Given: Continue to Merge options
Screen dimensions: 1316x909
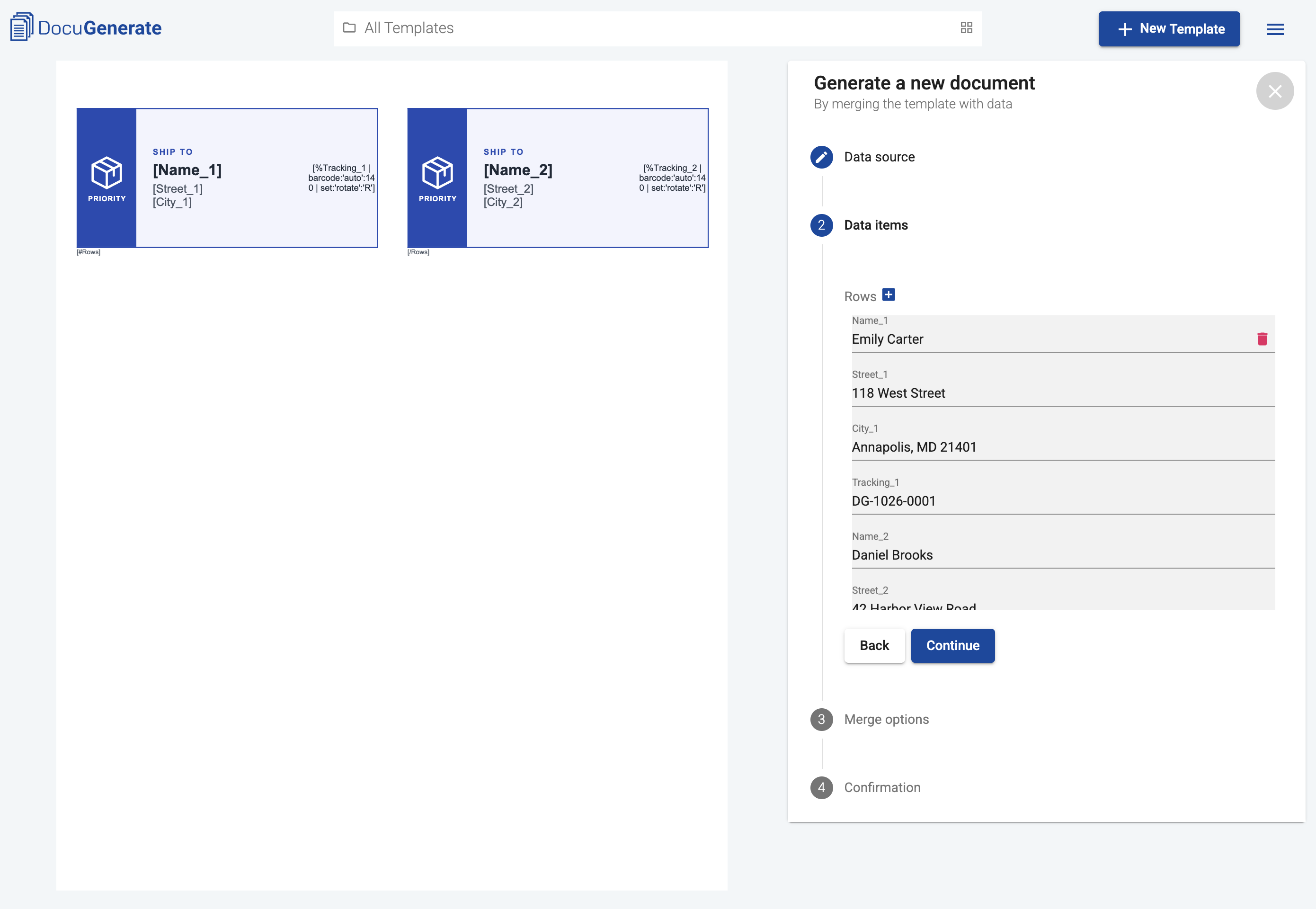Looking at the screenshot, I should pos(953,645).
